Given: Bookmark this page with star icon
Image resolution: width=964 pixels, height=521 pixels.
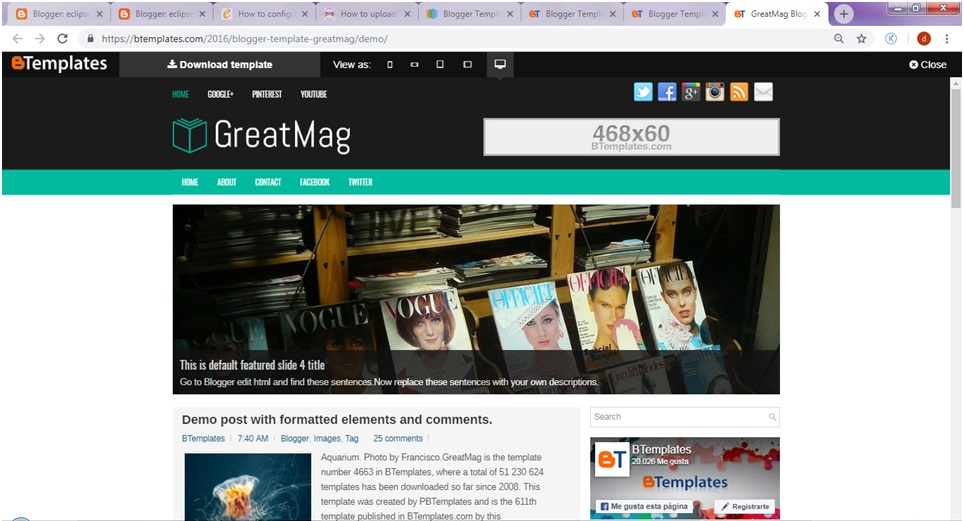Looking at the screenshot, I should [861, 39].
